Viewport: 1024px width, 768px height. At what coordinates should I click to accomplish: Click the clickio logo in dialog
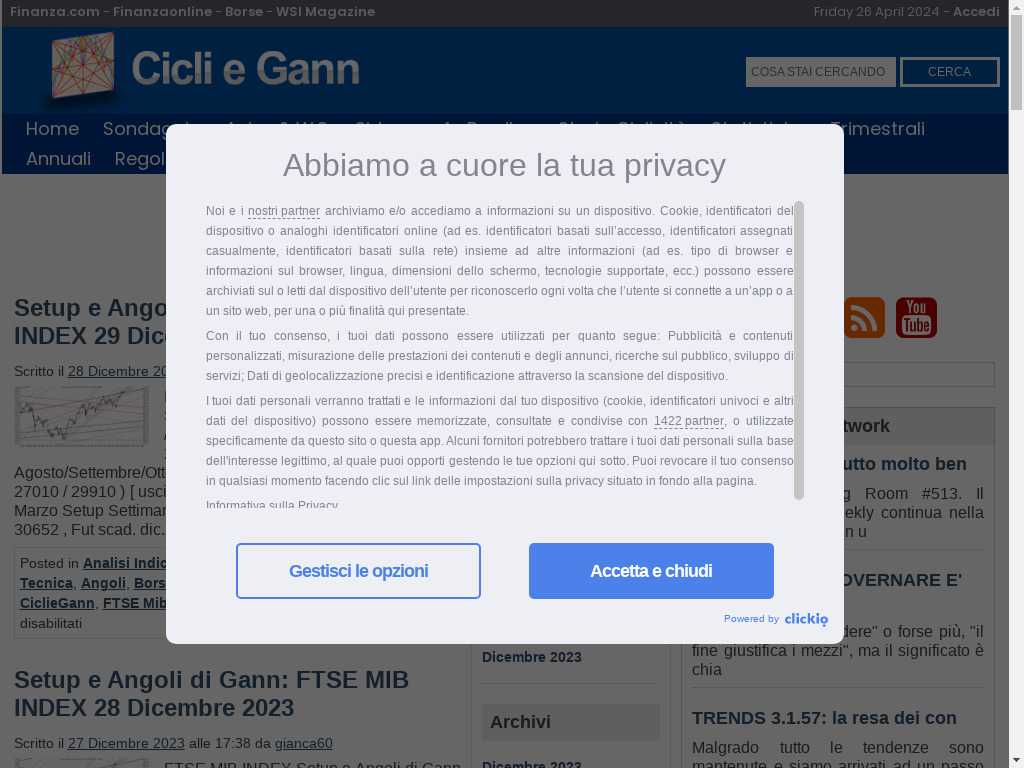(806, 618)
